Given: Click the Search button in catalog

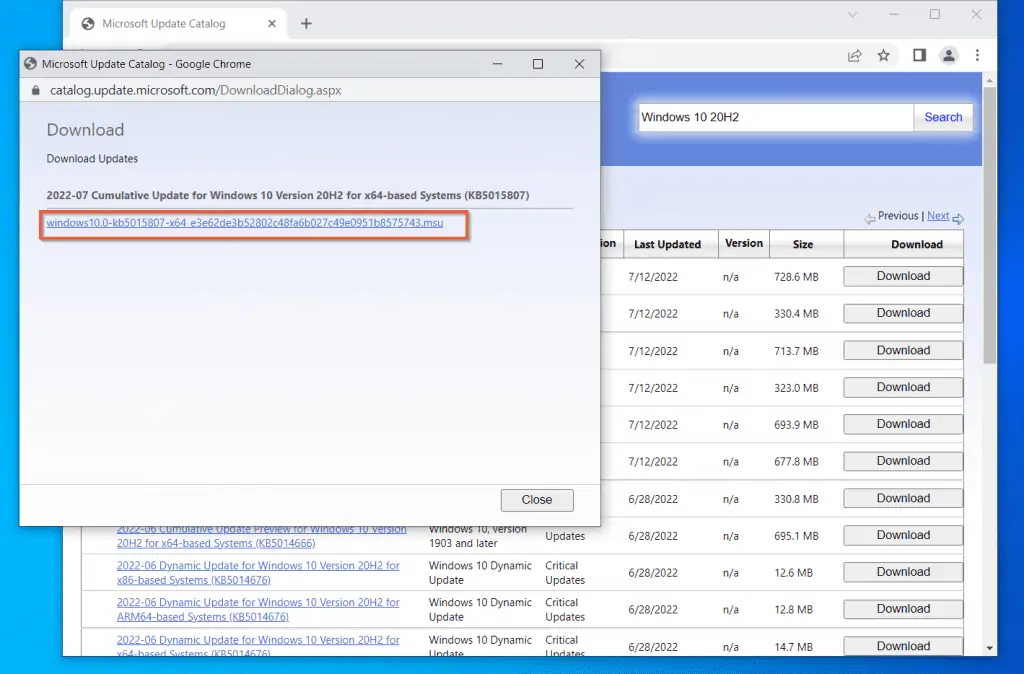Looking at the screenshot, I should point(943,118).
